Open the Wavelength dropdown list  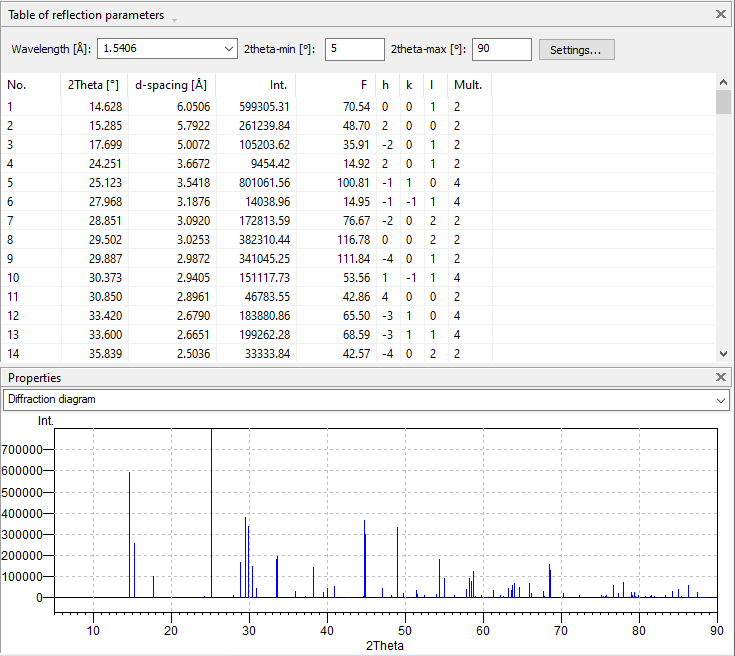[227, 50]
